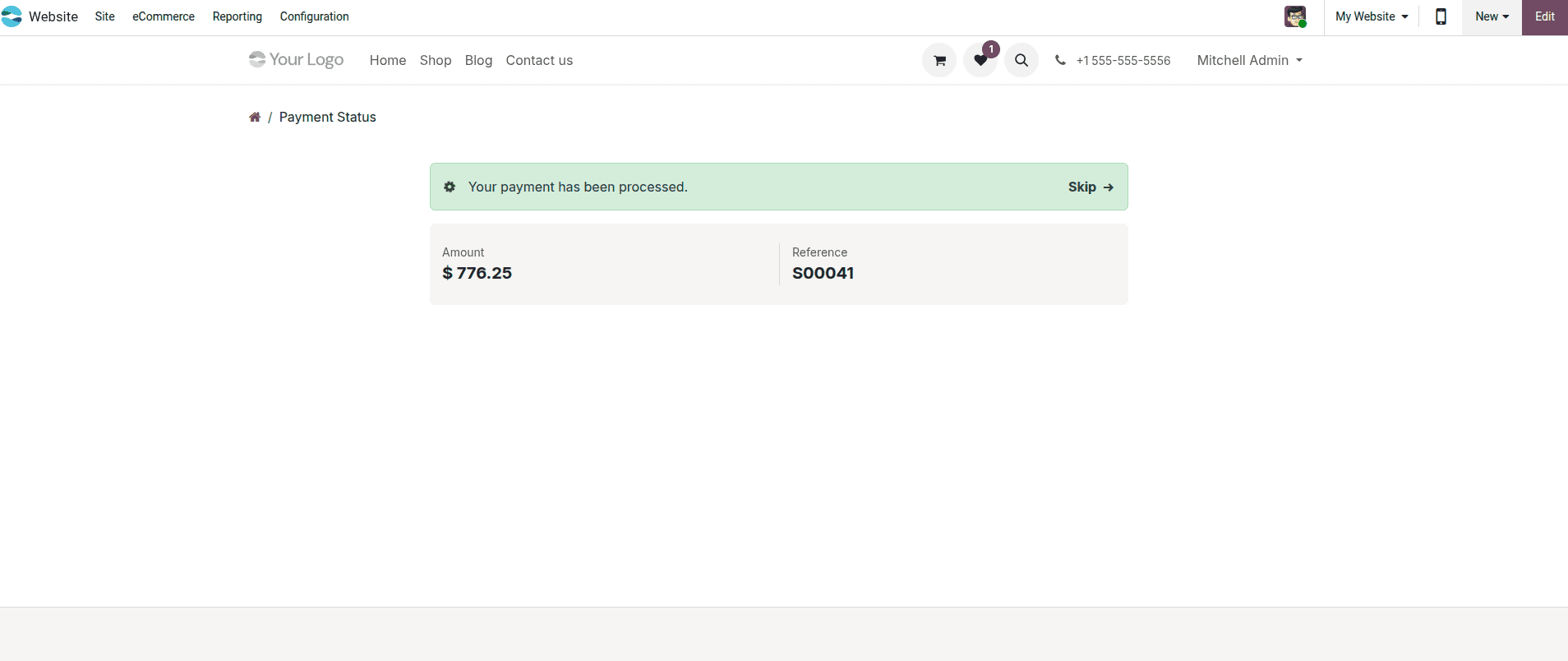The width and height of the screenshot is (1568, 661).
Task: Open the shopping cart icon
Action: tap(938, 60)
